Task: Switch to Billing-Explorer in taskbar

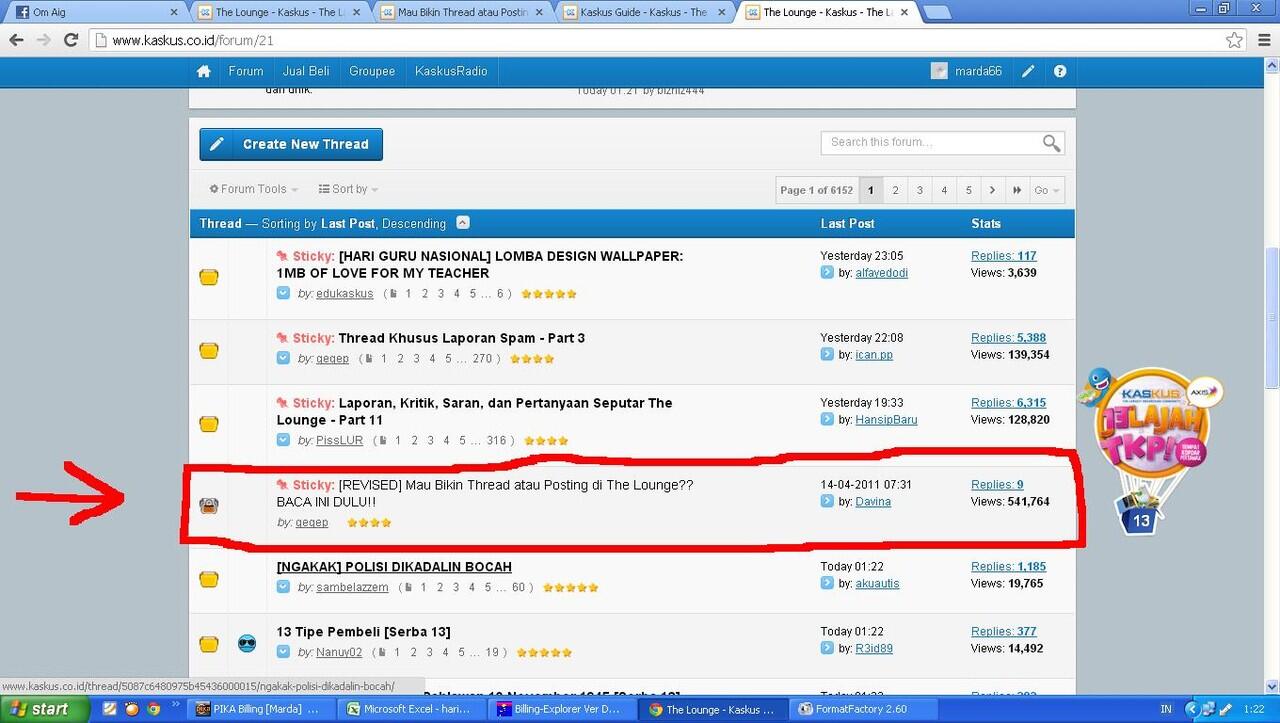Action: click(564, 709)
